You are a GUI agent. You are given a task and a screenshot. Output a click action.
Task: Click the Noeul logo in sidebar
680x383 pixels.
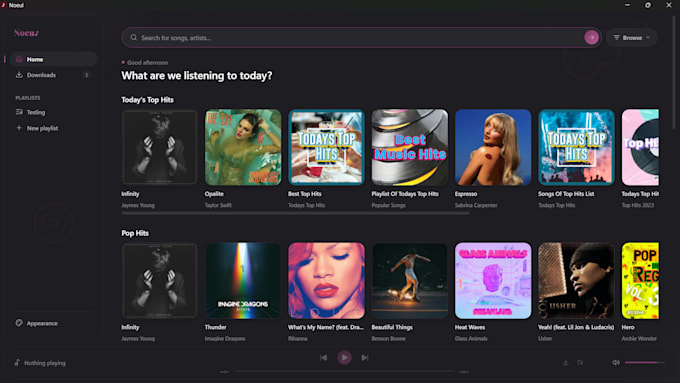point(26,33)
